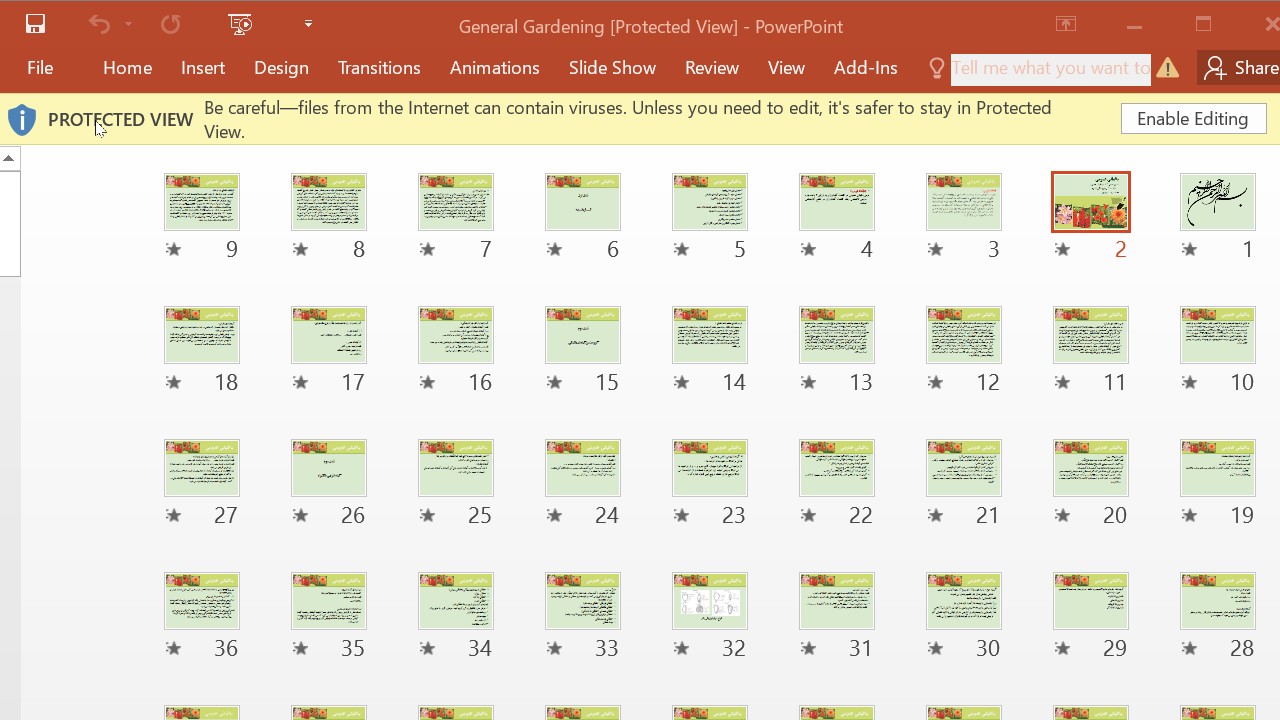
Task: Select slide 3 thumbnail
Action: coord(963,202)
